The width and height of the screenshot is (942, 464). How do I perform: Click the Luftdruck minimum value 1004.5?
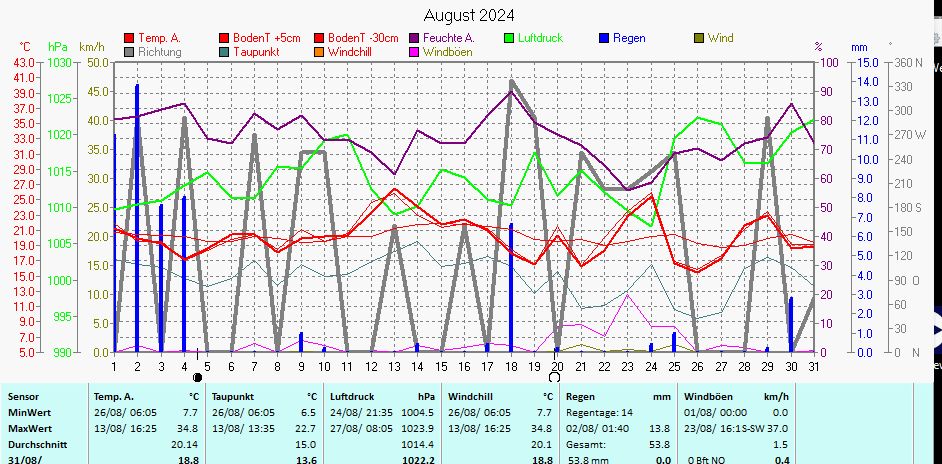(x=418, y=413)
